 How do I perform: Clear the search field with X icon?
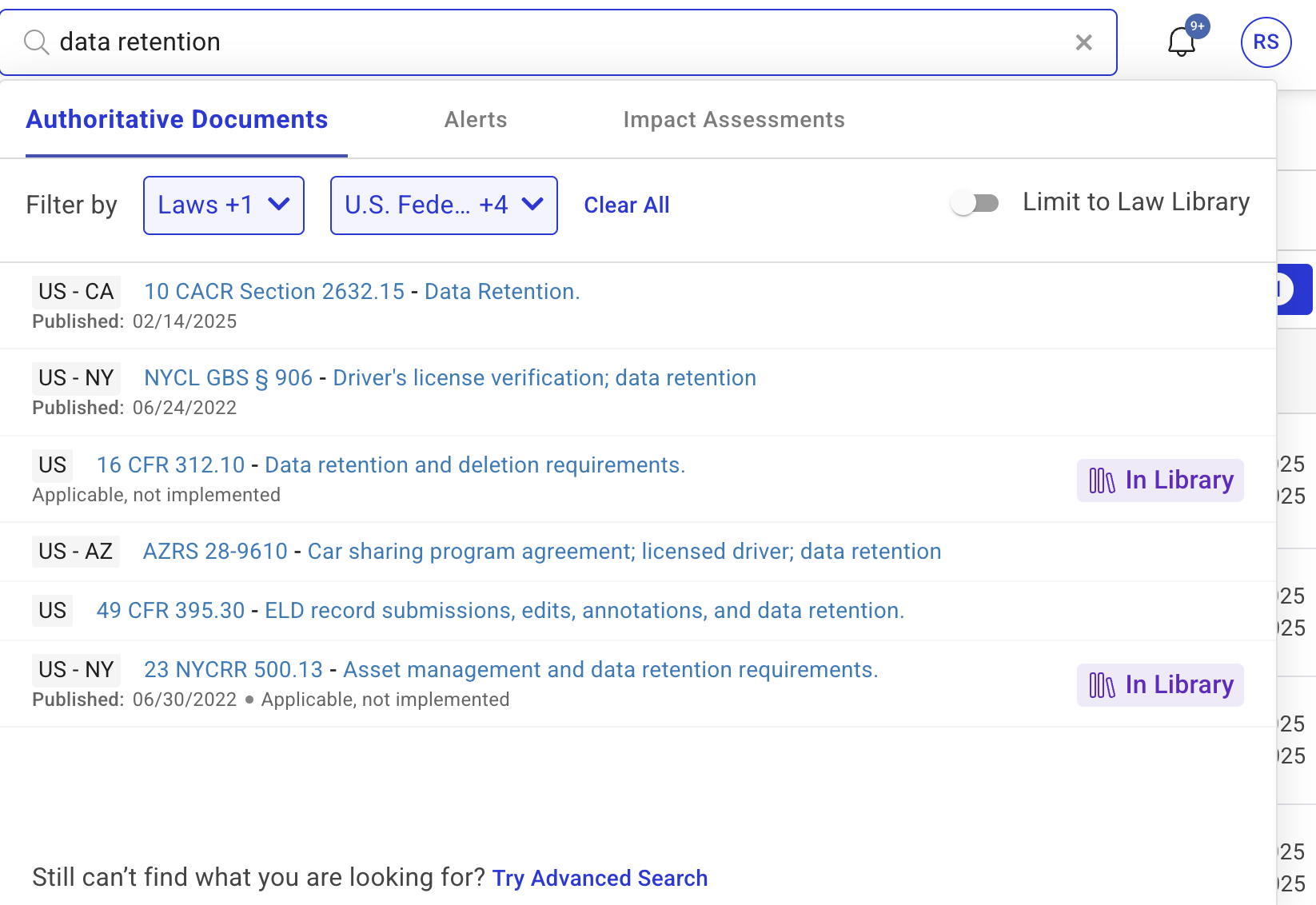point(1083,42)
